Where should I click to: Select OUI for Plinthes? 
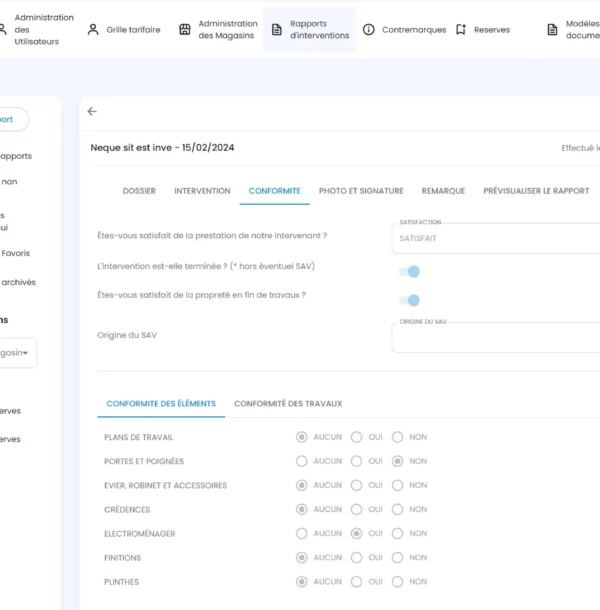[x=356, y=582]
